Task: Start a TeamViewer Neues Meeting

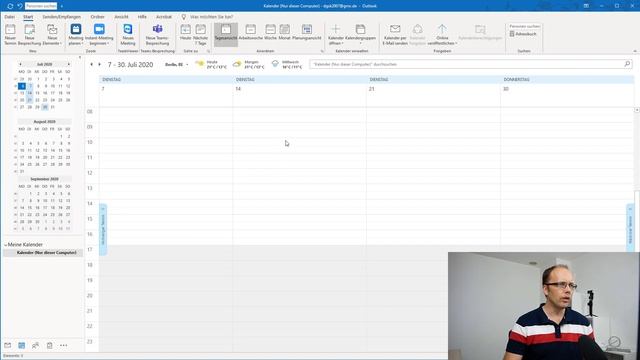Action: (128, 35)
